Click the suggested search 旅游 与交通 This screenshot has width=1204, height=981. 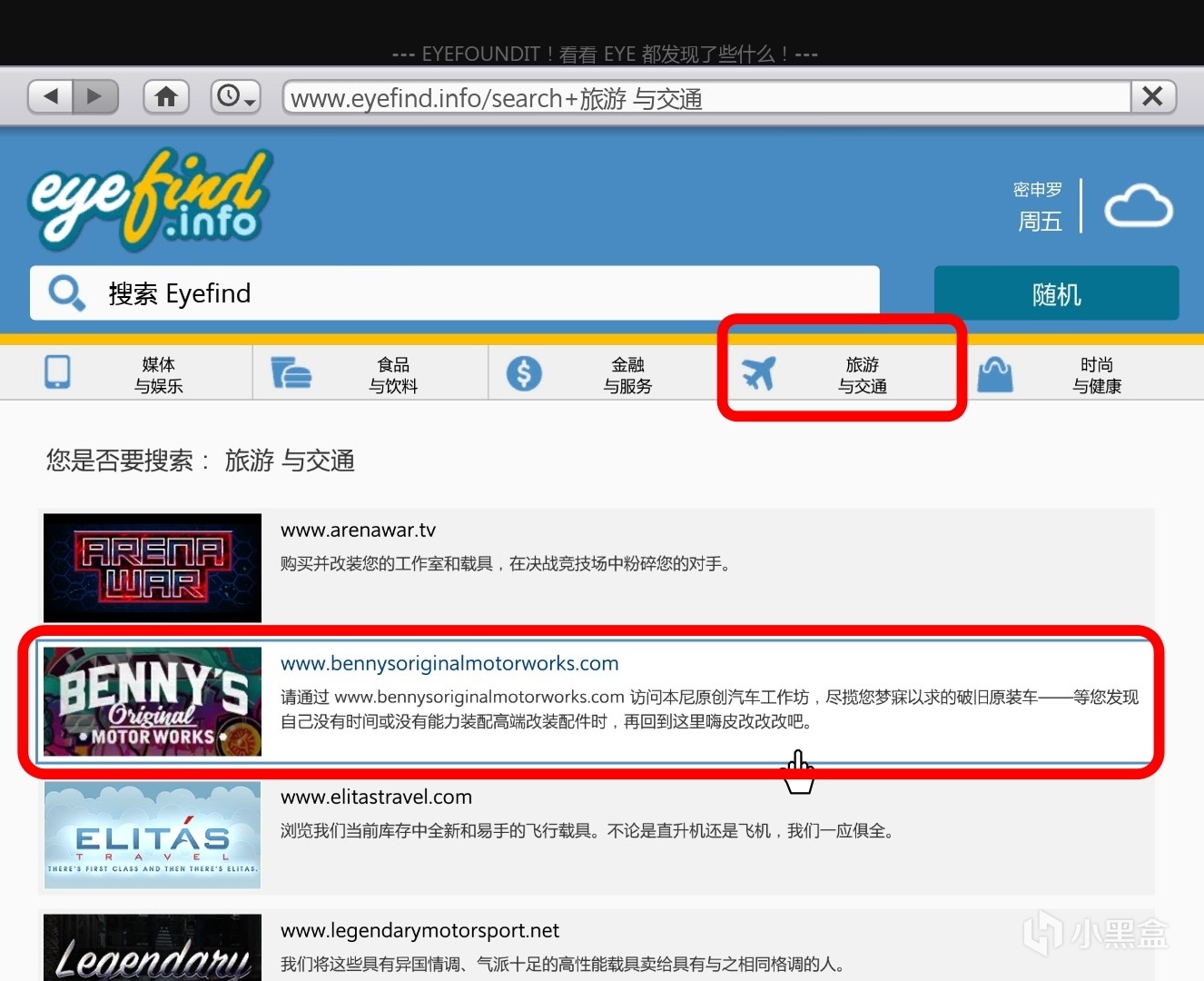pos(290,461)
